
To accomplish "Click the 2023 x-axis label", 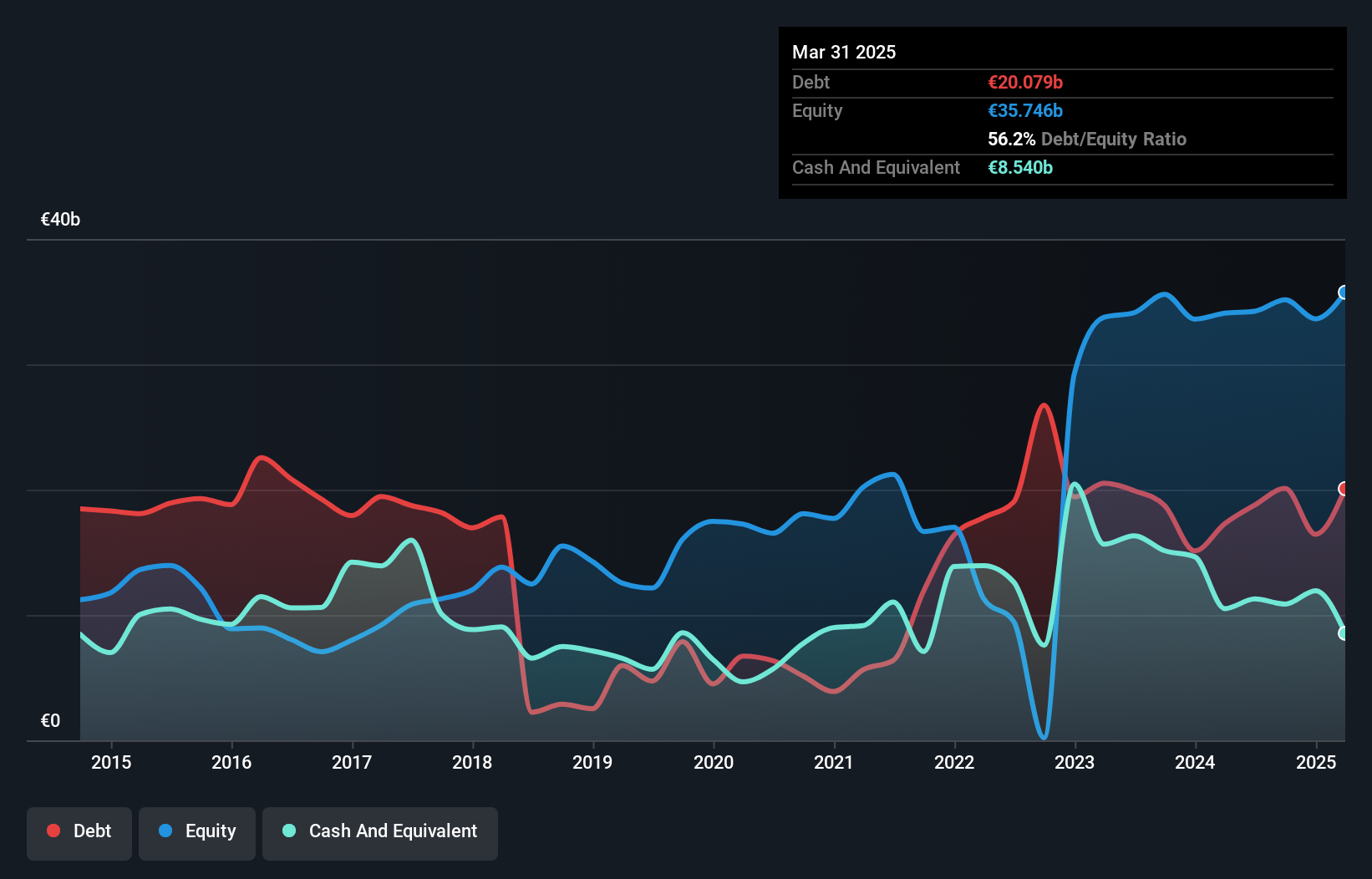I will click(x=1075, y=762).
